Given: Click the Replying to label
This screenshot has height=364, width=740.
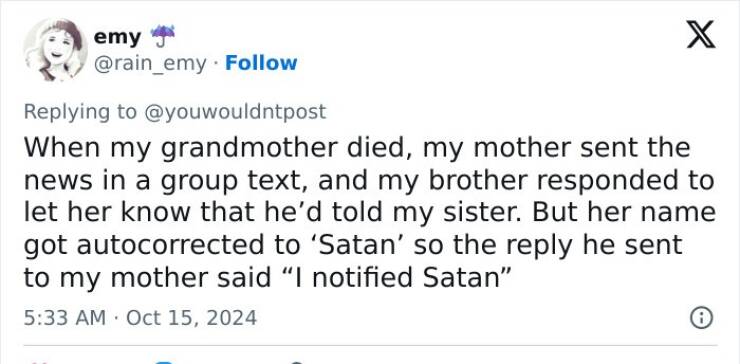Looking at the screenshot, I should pyautogui.click(x=80, y=112).
